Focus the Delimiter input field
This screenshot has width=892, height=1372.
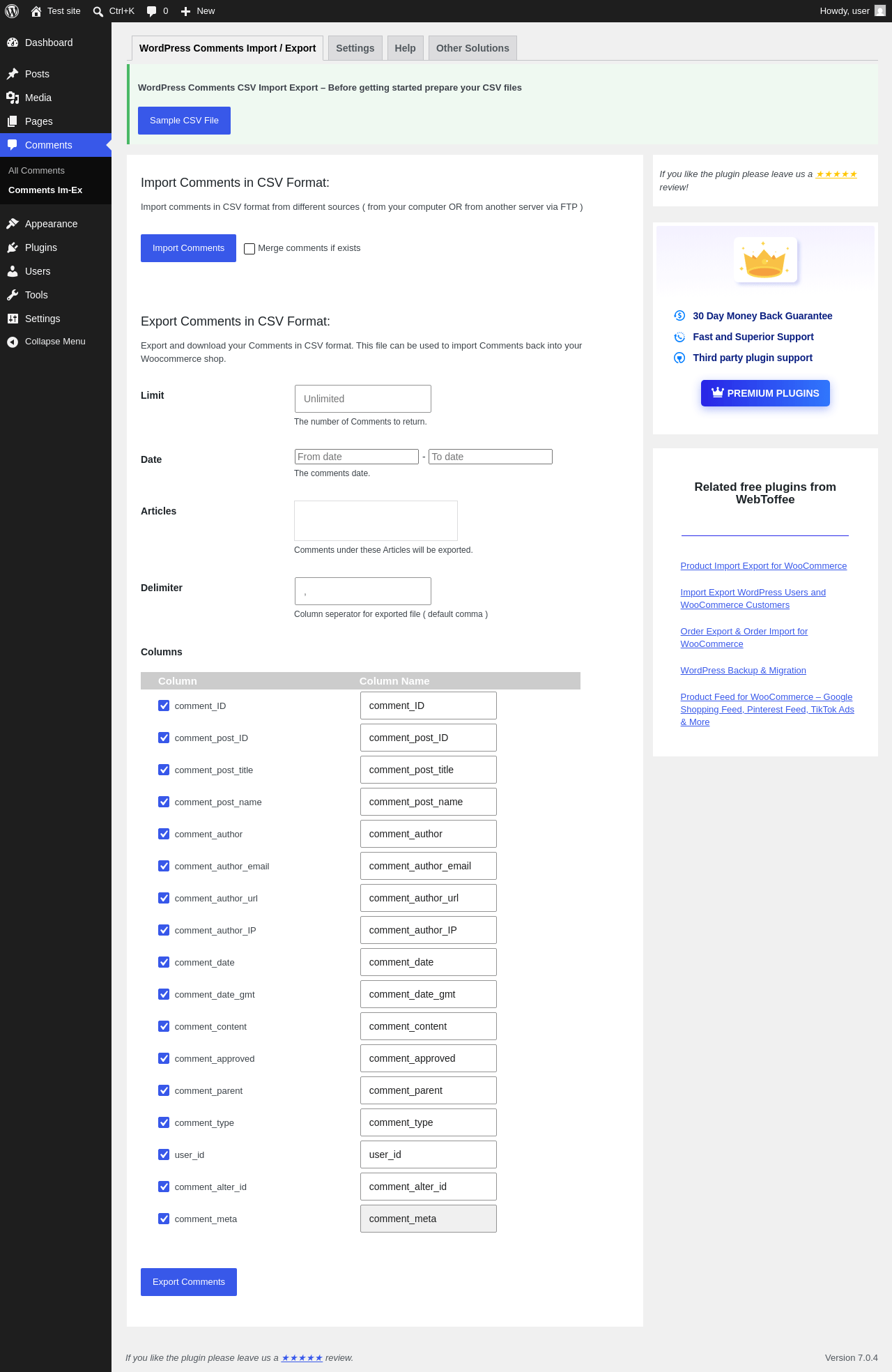[x=363, y=591]
